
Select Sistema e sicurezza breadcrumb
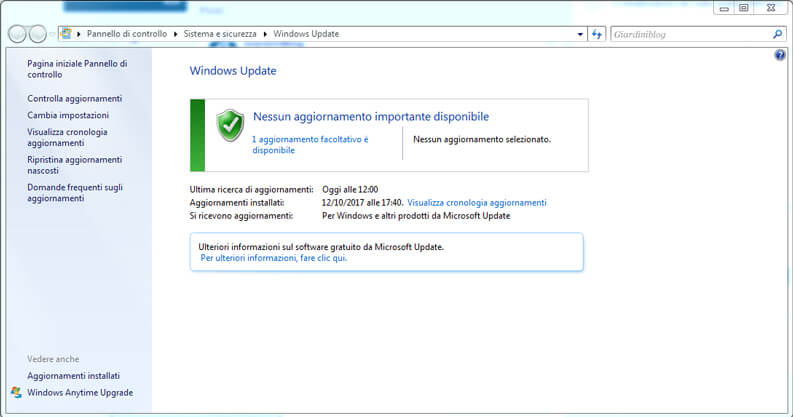pyautogui.click(x=220, y=34)
